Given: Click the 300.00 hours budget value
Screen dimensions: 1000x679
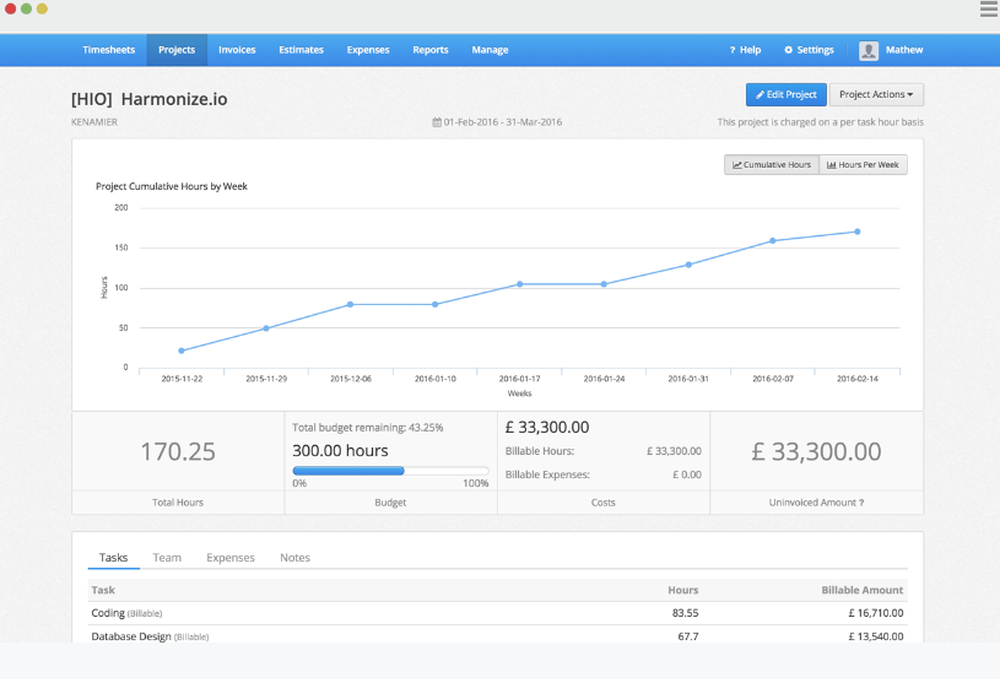Looking at the screenshot, I should (x=341, y=451).
